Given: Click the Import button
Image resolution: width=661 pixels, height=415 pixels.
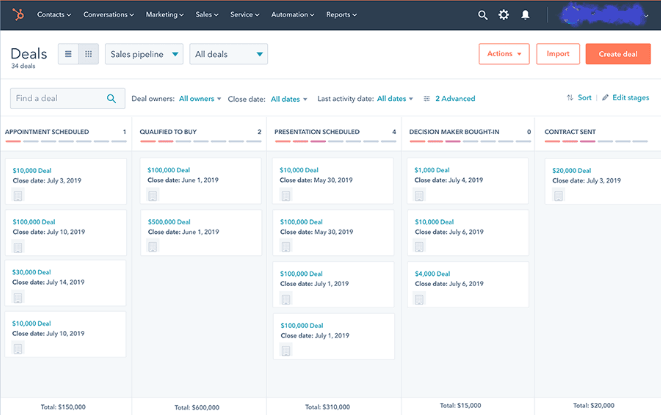Looking at the screenshot, I should coord(557,54).
